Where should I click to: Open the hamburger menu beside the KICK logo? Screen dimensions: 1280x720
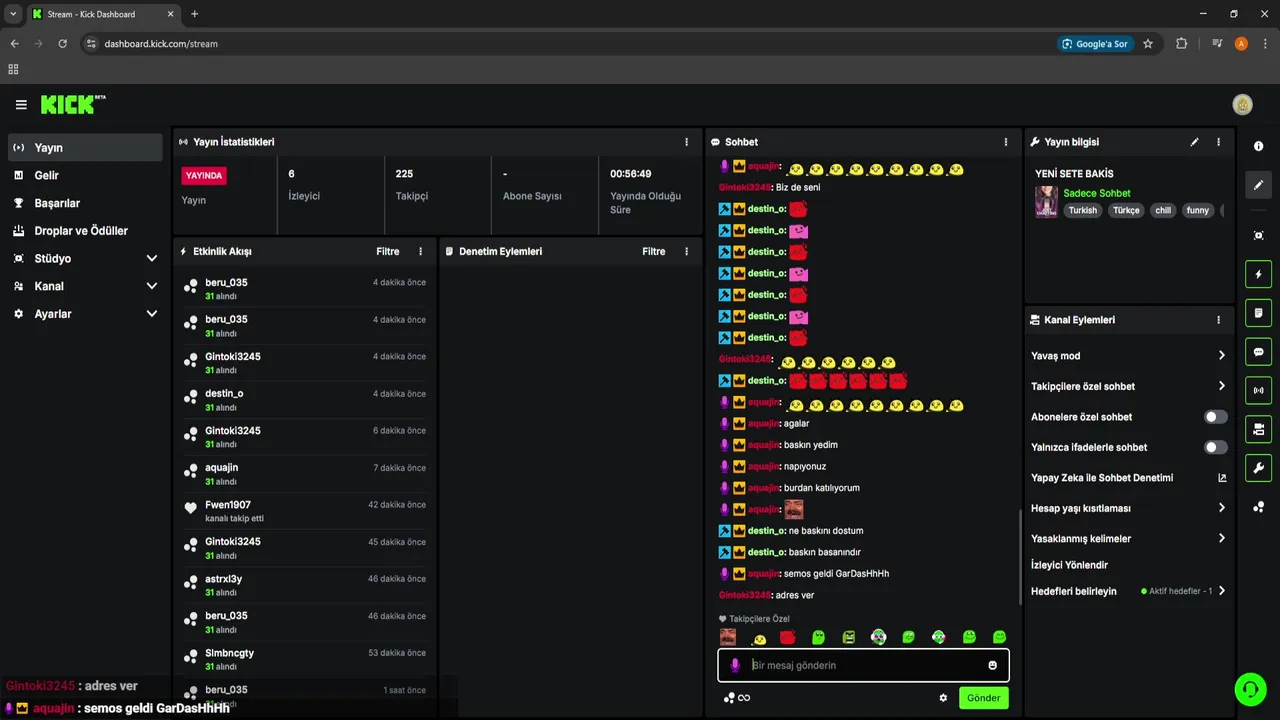point(21,104)
